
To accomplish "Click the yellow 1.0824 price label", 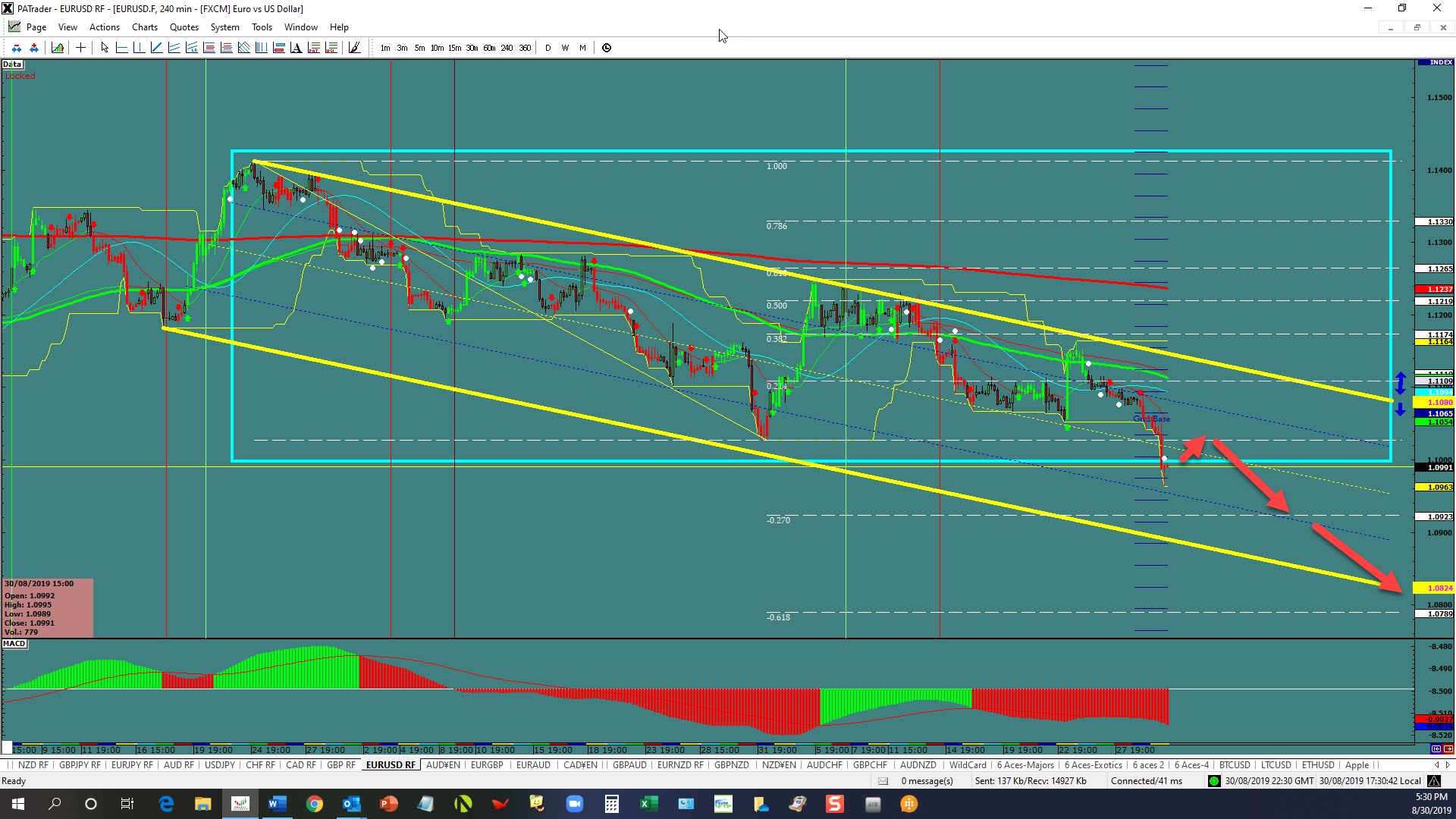I will (x=1436, y=588).
